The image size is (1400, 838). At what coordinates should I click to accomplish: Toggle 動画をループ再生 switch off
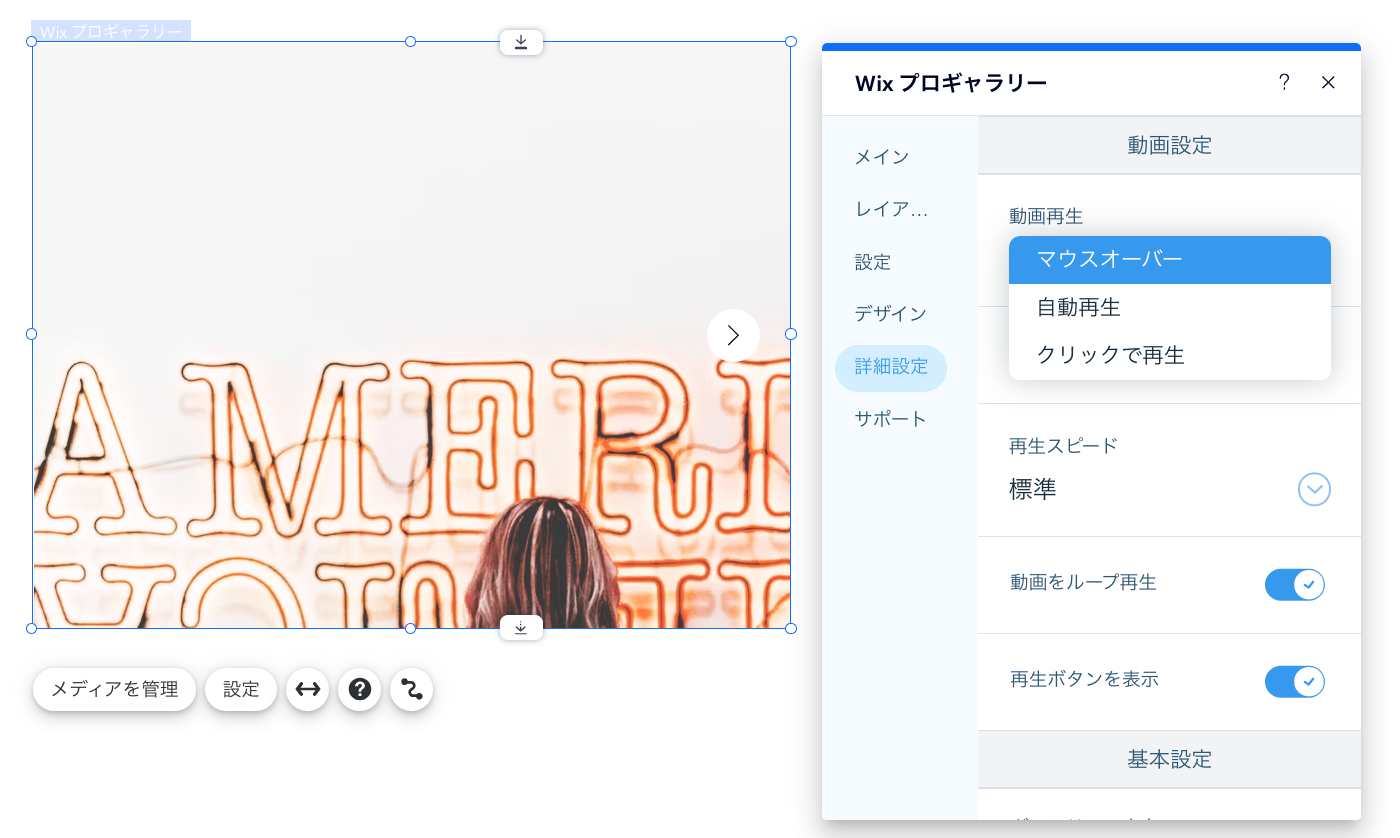(x=1294, y=584)
